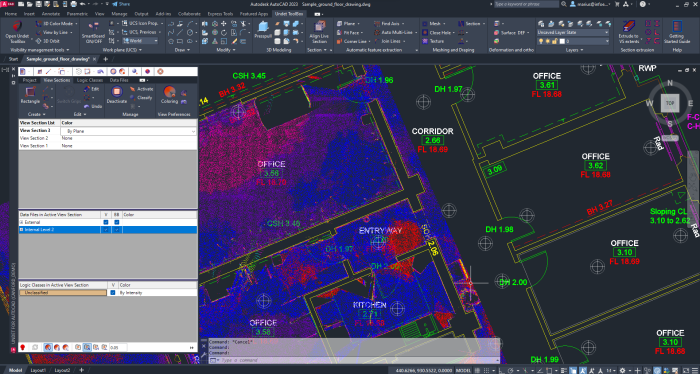Expand the Work plane (UCS) panel
700x374 pixels.
122,50
